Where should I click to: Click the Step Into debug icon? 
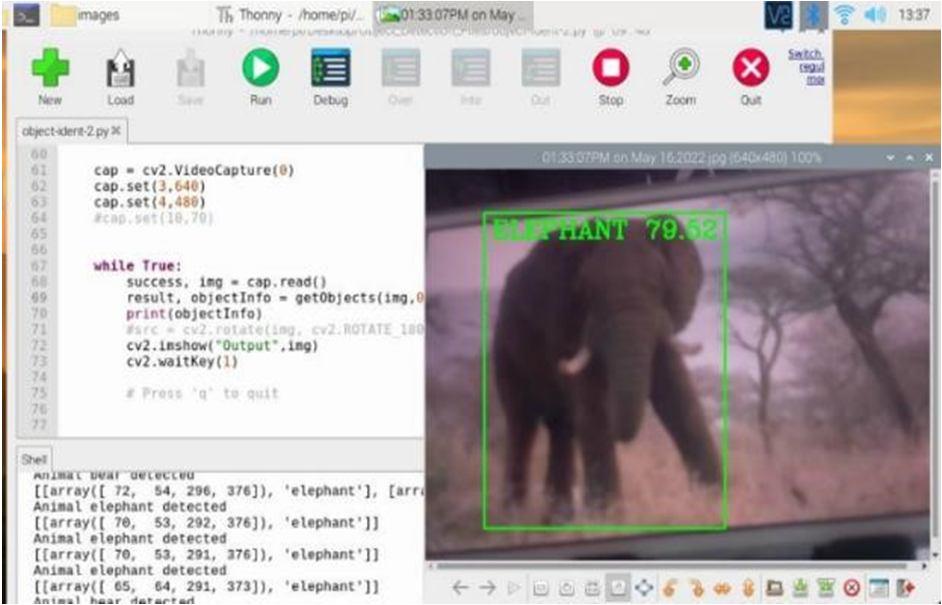[470, 67]
